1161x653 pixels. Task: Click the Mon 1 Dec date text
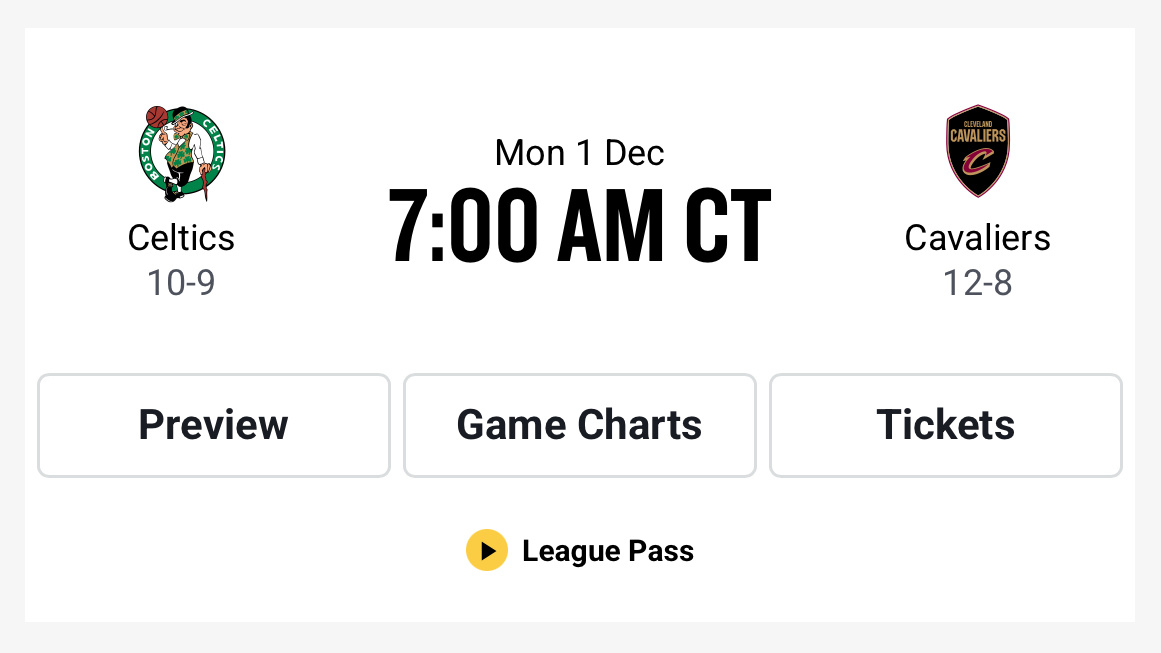[x=580, y=152]
